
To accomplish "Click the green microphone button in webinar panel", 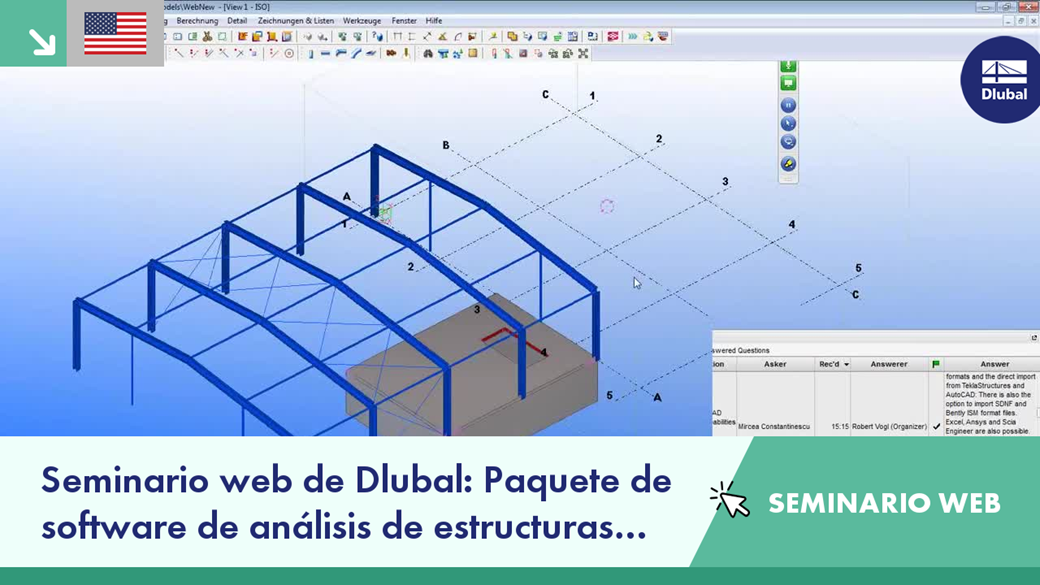I will pyautogui.click(x=788, y=66).
